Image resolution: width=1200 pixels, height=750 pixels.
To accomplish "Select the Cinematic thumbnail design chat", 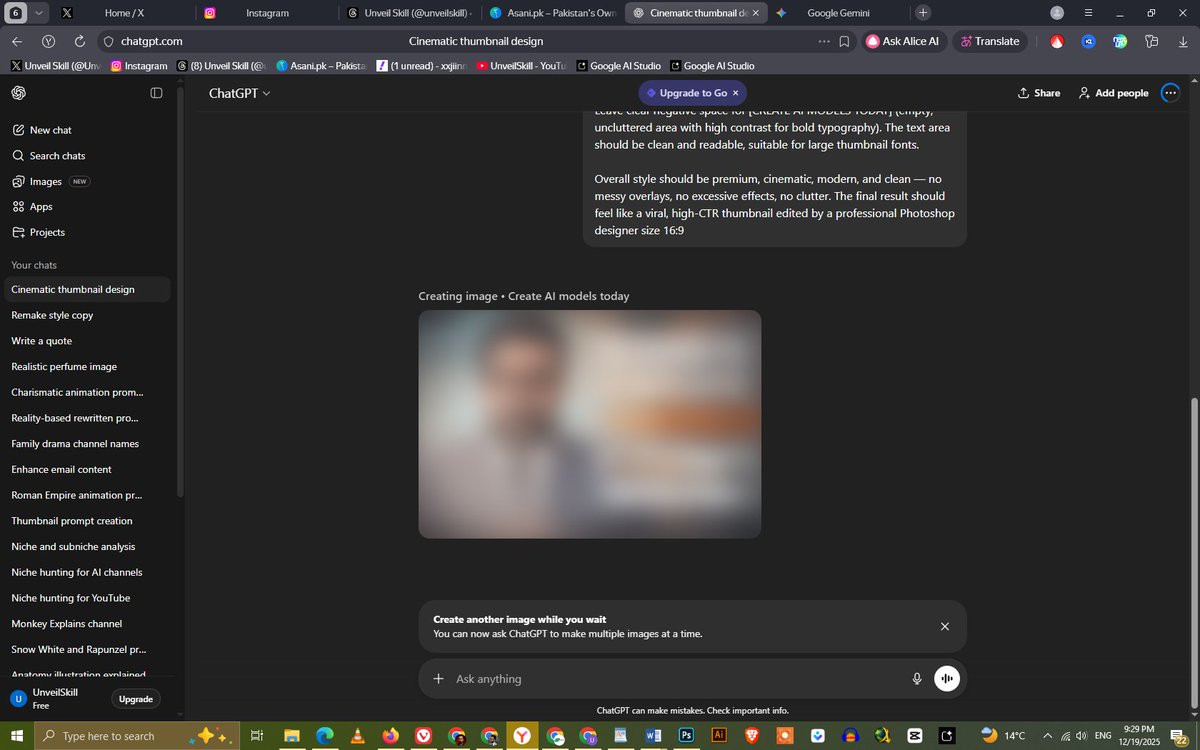I will tap(88, 290).
